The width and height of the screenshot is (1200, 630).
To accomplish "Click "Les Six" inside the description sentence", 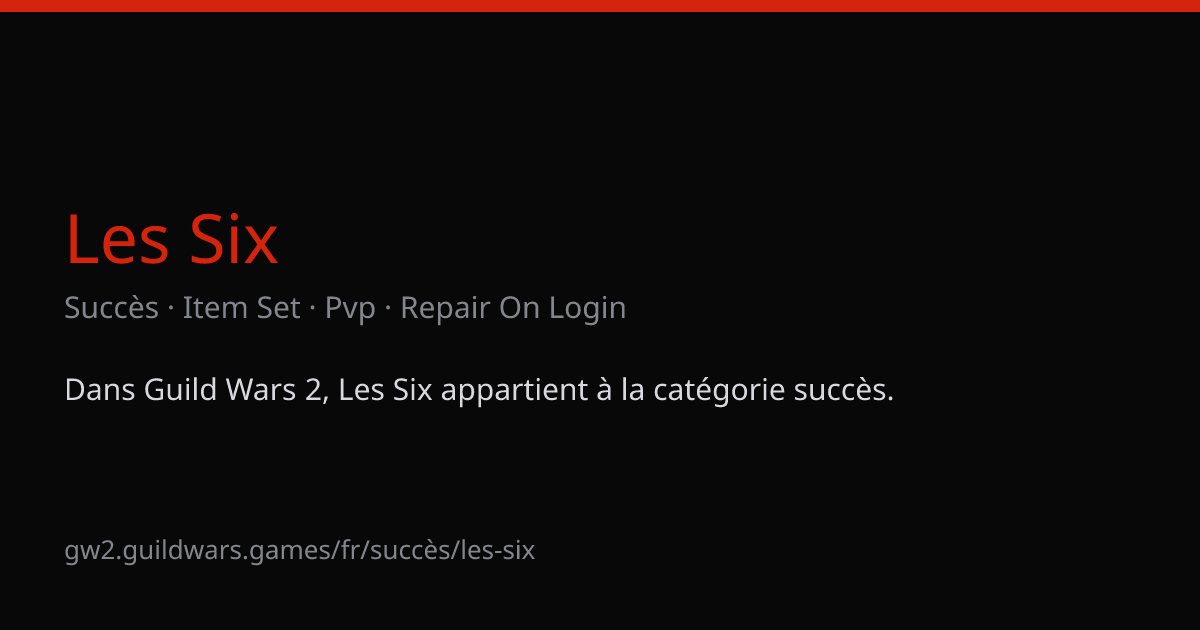I will 385,390.
